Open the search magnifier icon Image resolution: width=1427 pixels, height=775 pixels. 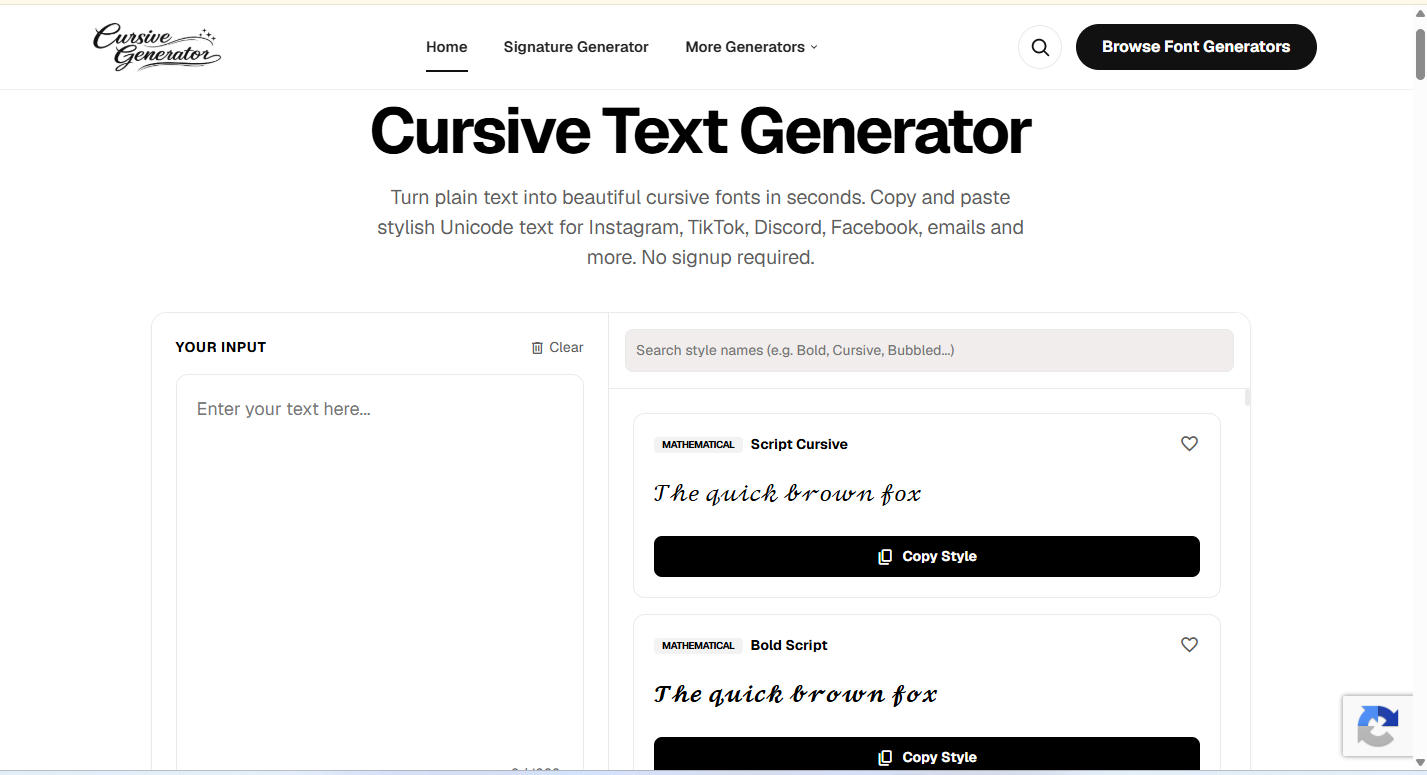point(1040,47)
